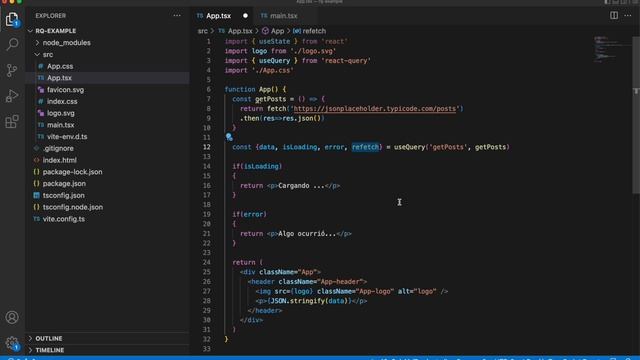640x360 pixels.
Task: Open the Extensions view icon
Action: [12, 121]
